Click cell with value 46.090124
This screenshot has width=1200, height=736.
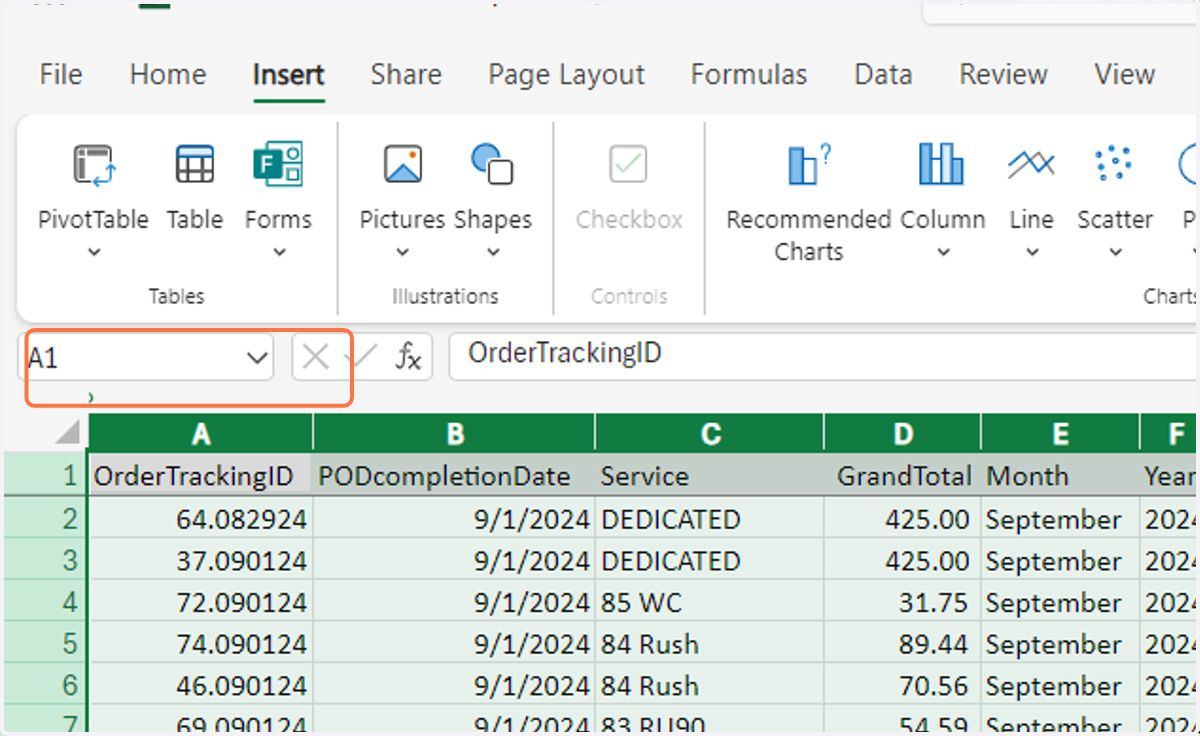(201, 687)
